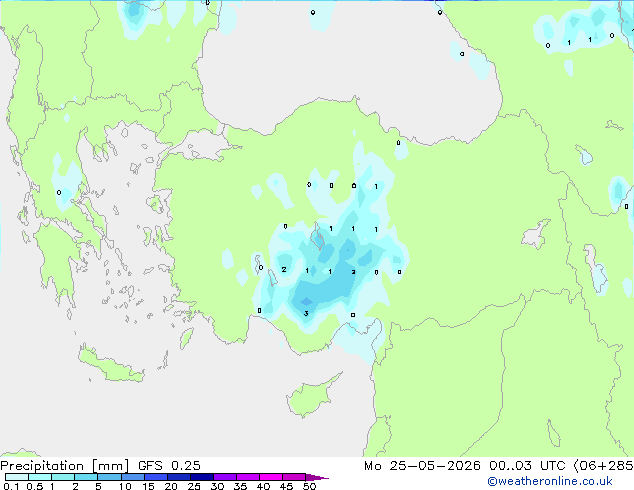Select the '25' legend scale label

(x=194, y=486)
